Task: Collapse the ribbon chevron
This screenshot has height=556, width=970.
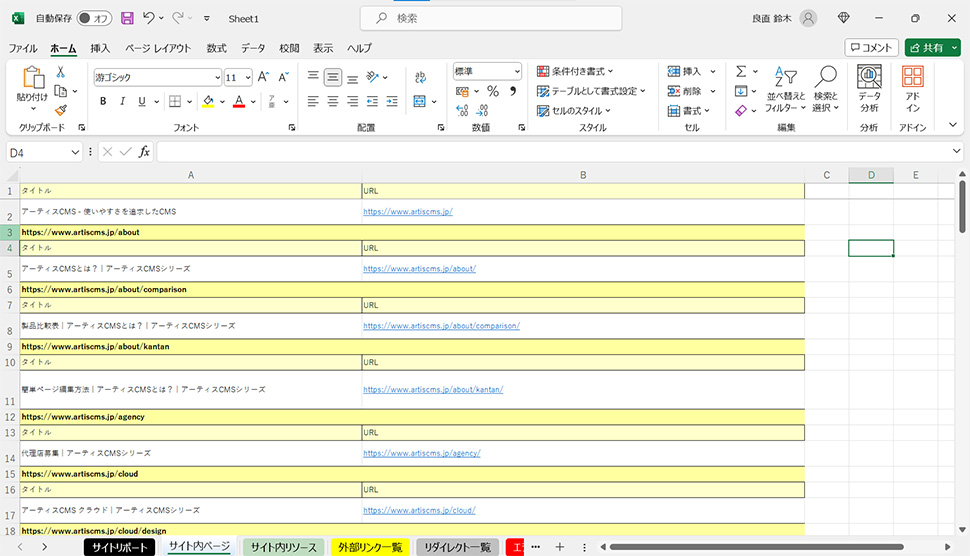Action: pyautogui.click(x=953, y=125)
